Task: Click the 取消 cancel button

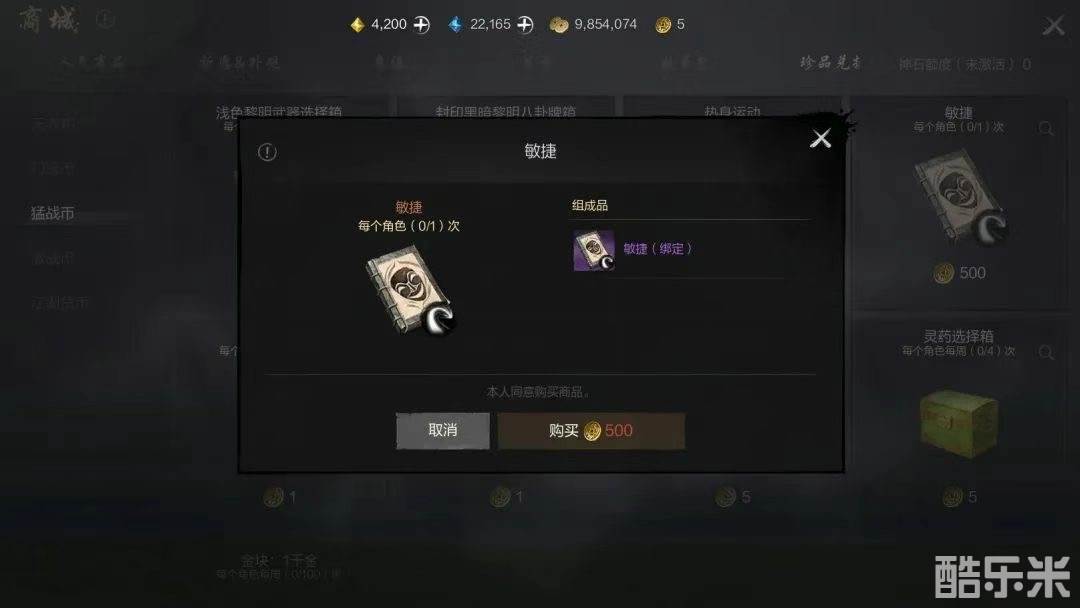Action: [x=443, y=431]
